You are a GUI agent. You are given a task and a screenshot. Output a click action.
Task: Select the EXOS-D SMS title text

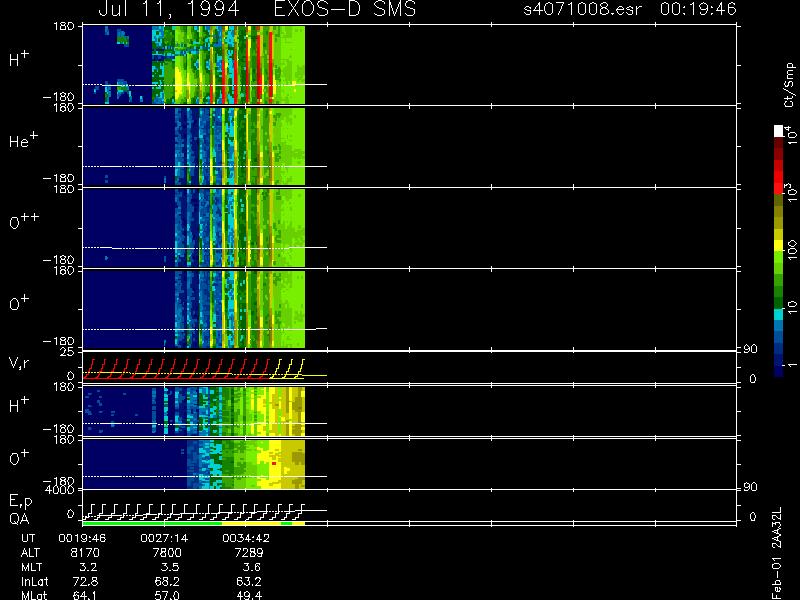point(345,9)
